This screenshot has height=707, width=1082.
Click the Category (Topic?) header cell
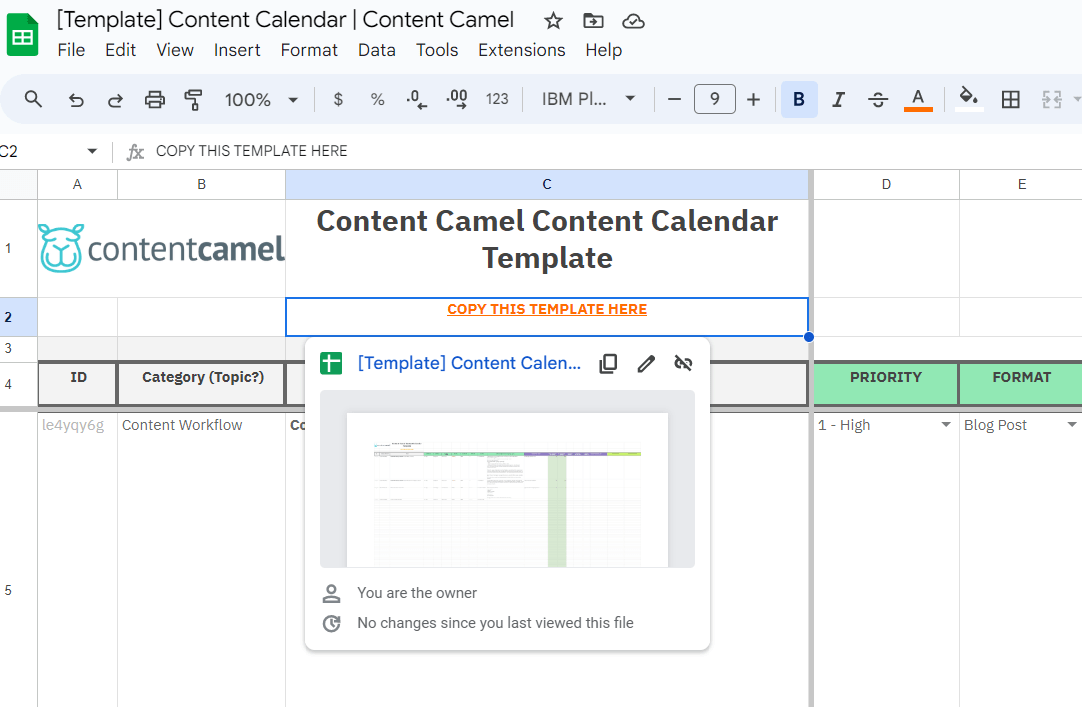pyautogui.click(x=201, y=384)
